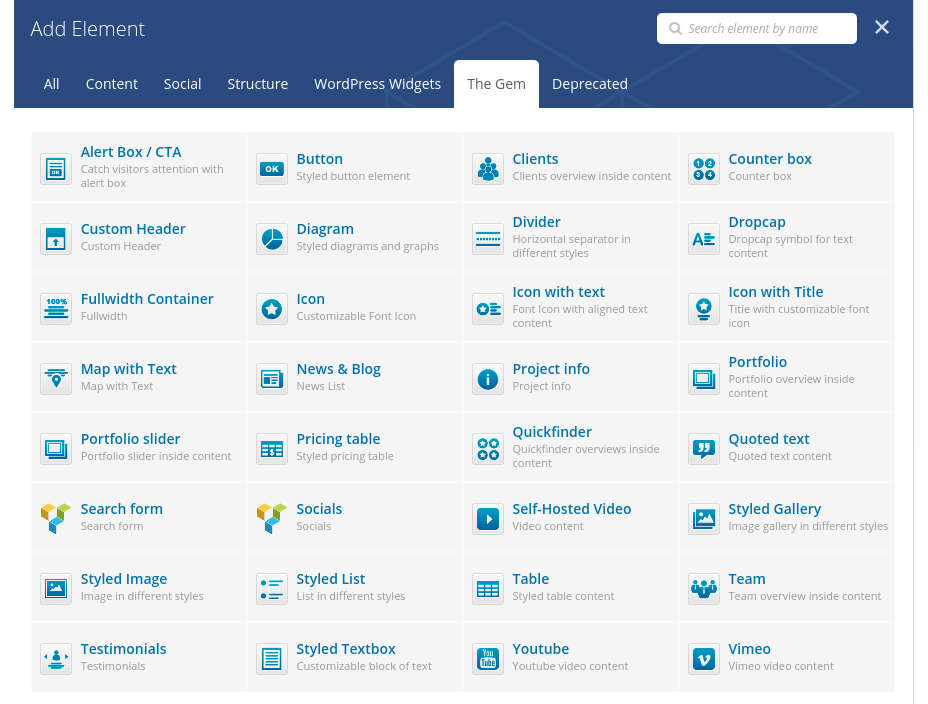Click the Alert Box / CTA icon
The height and width of the screenshot is (704, 928).
click(56, 169)
